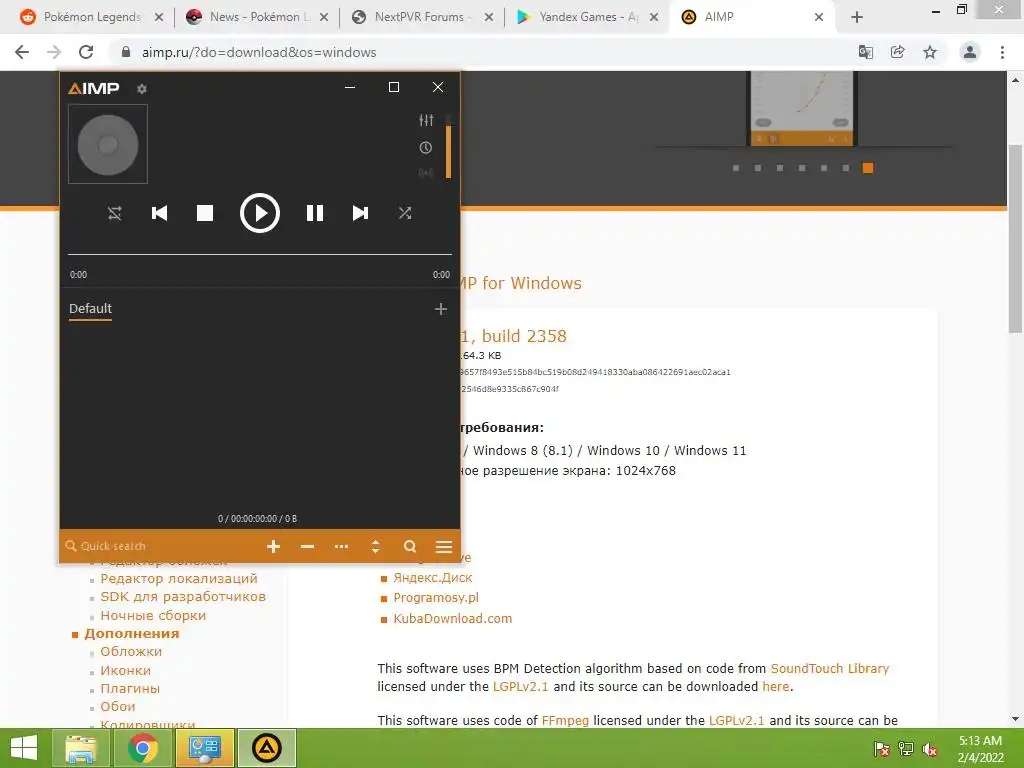Open the Яндекс.Диск download link
1024x768 pixels.
tap(432, 578)
